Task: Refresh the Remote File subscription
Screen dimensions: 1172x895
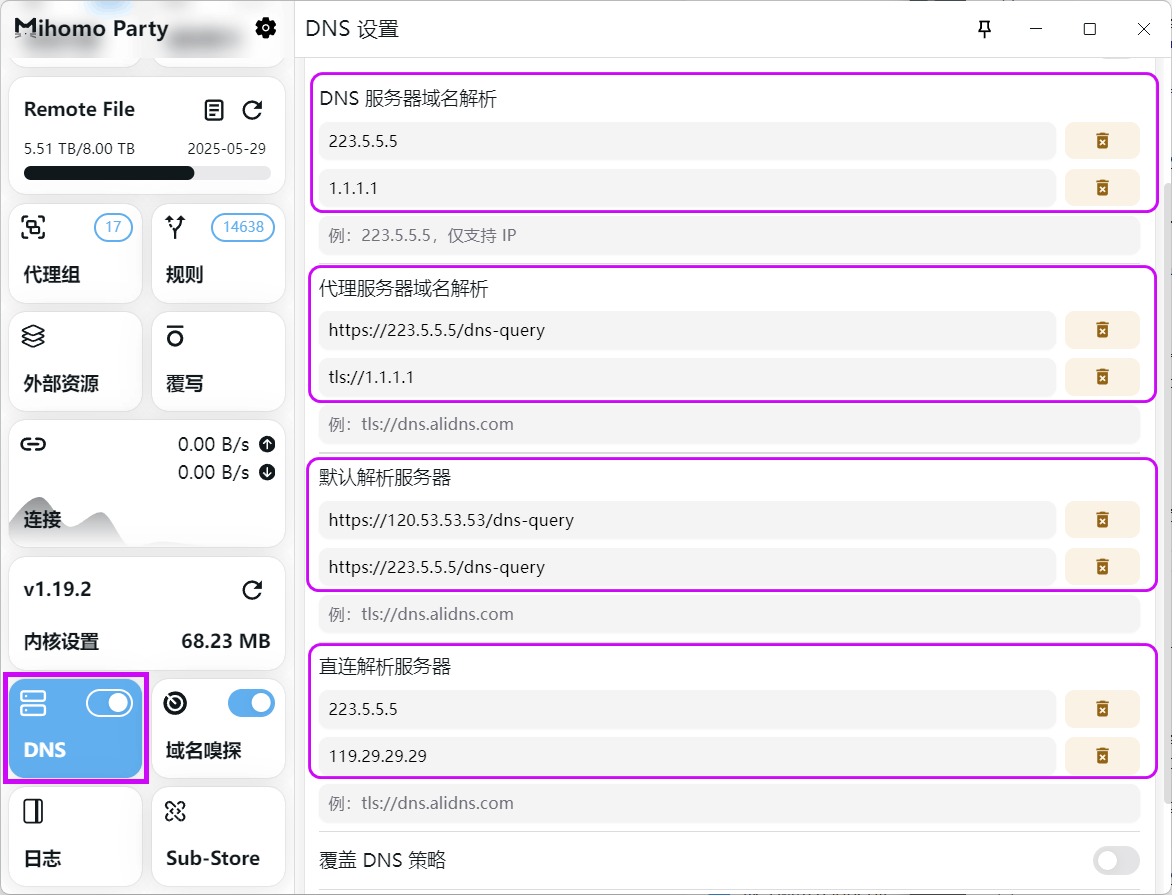Action: click(x=253, y=110)
